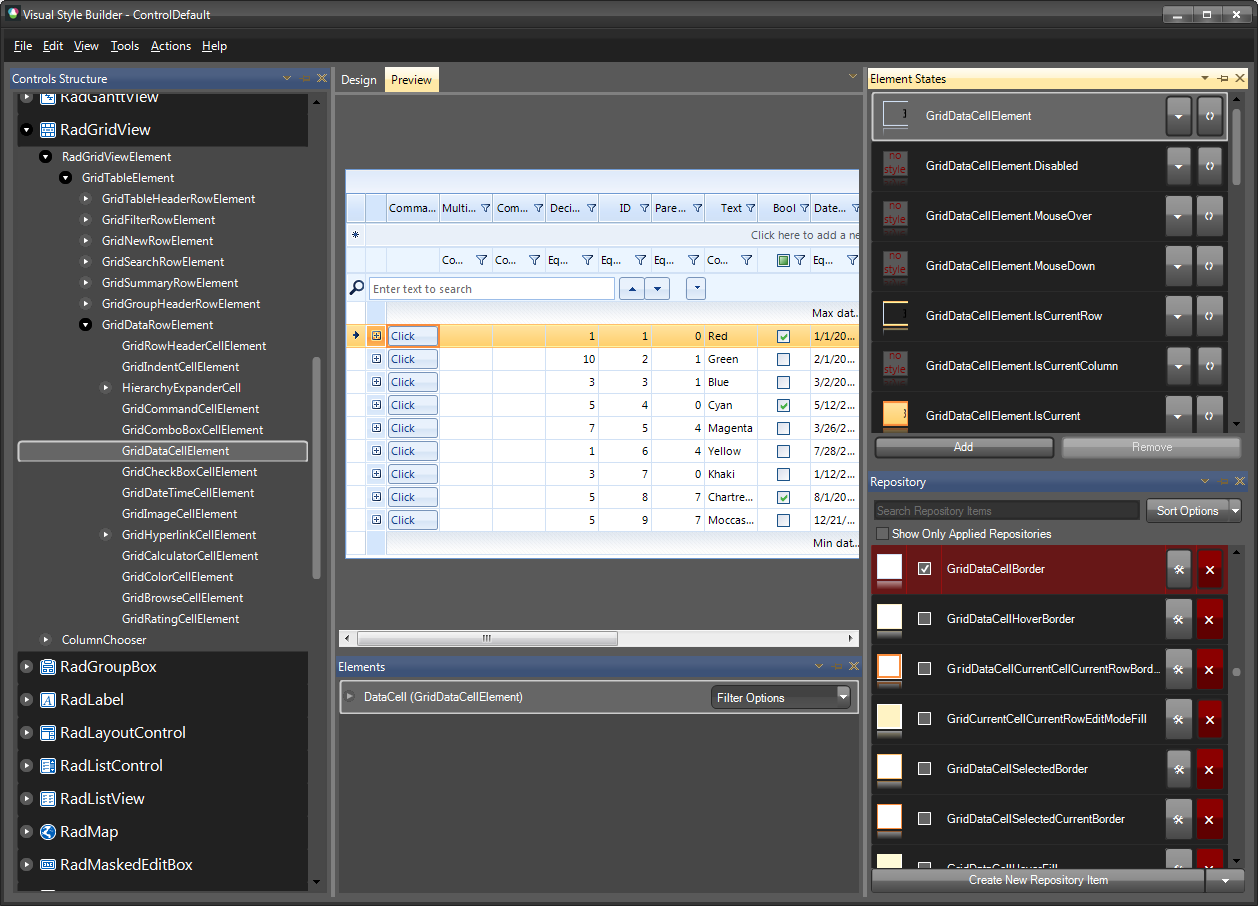
Task: Click the RadMaskedEditBox icon
Action: pyautogui.click(x=47, y=865)
